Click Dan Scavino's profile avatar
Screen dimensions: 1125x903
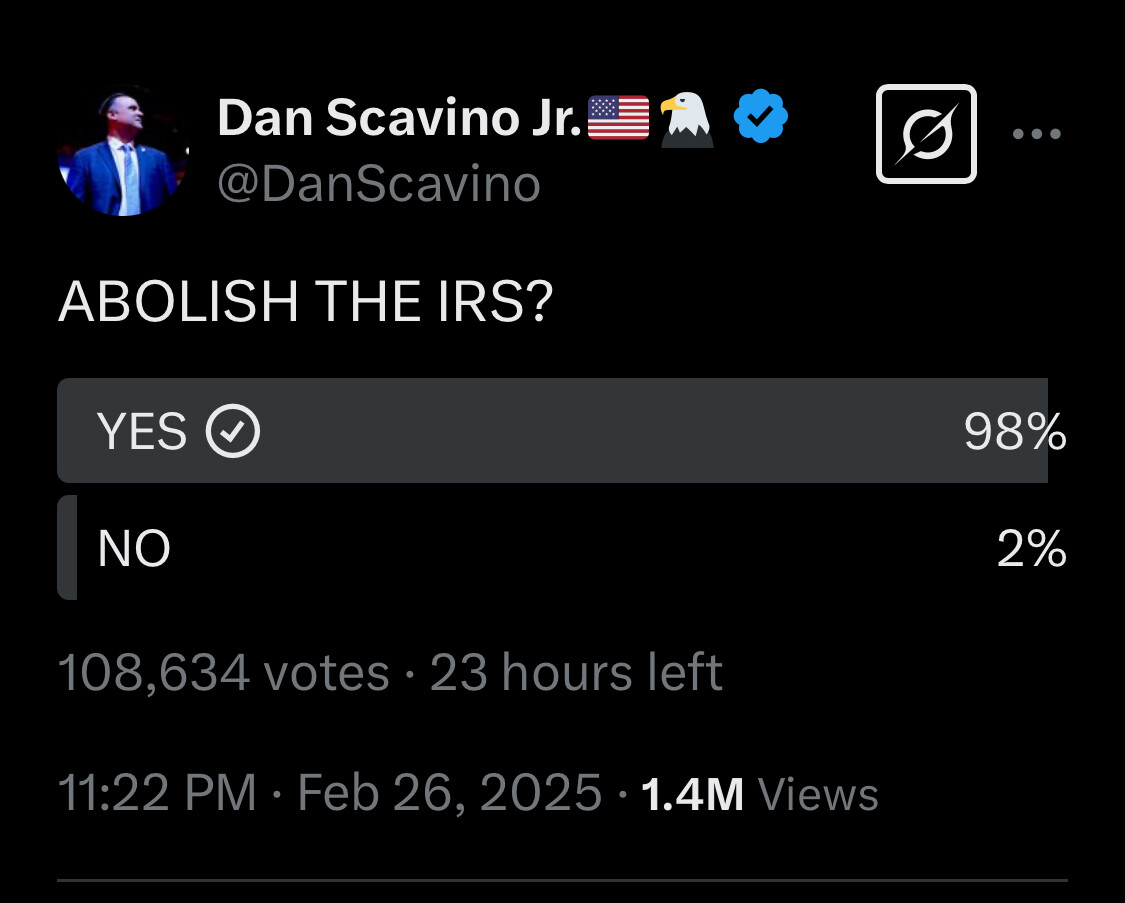[x=123, y=151]
